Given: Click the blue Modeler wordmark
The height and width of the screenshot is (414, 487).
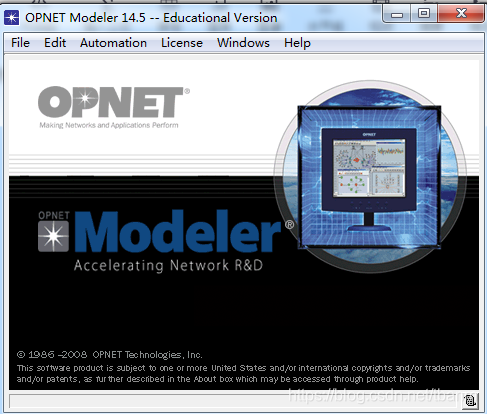Looking at the screenshot, I should 177,231.
